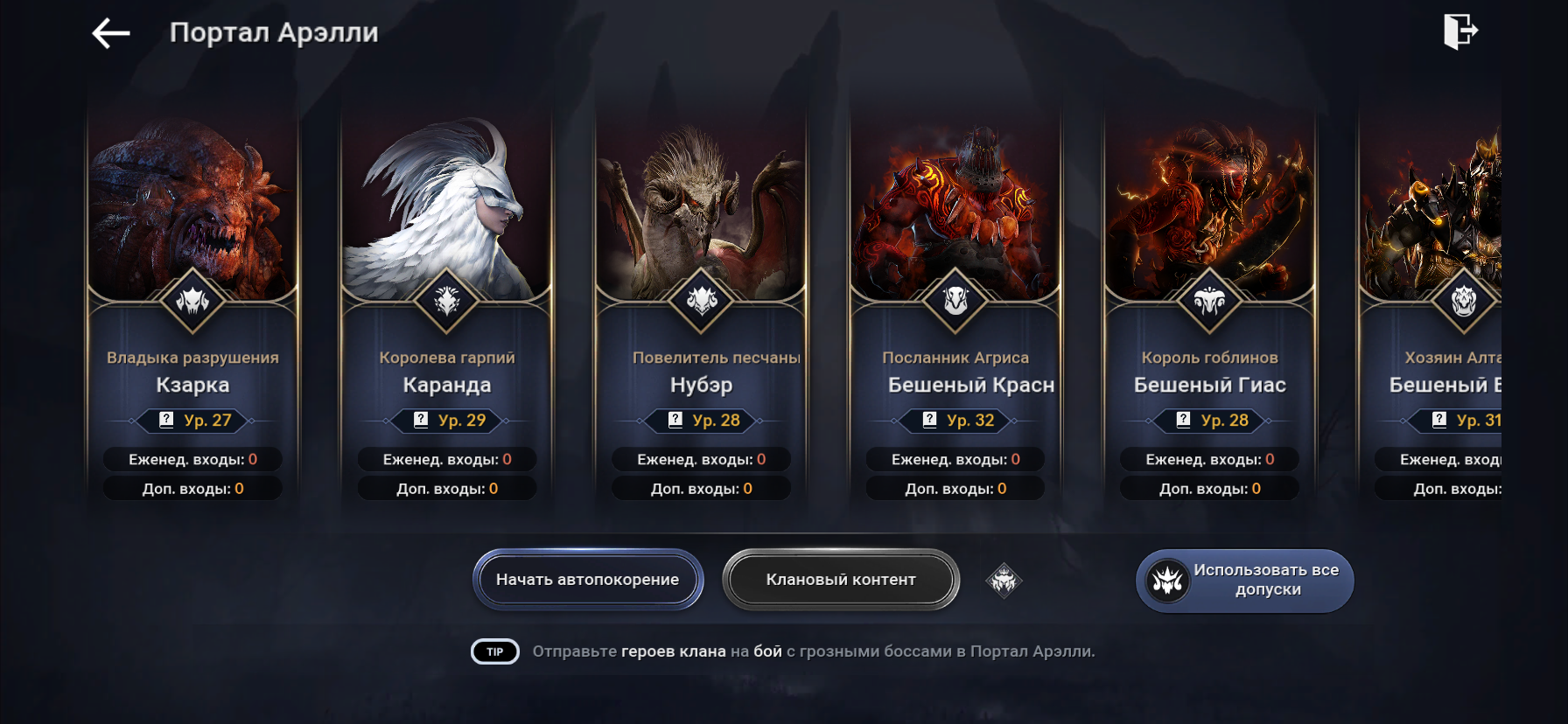Select the Хозяин Алтаря boss card
Viewport: 1568px width, 724px height.
pos(1431,306)
